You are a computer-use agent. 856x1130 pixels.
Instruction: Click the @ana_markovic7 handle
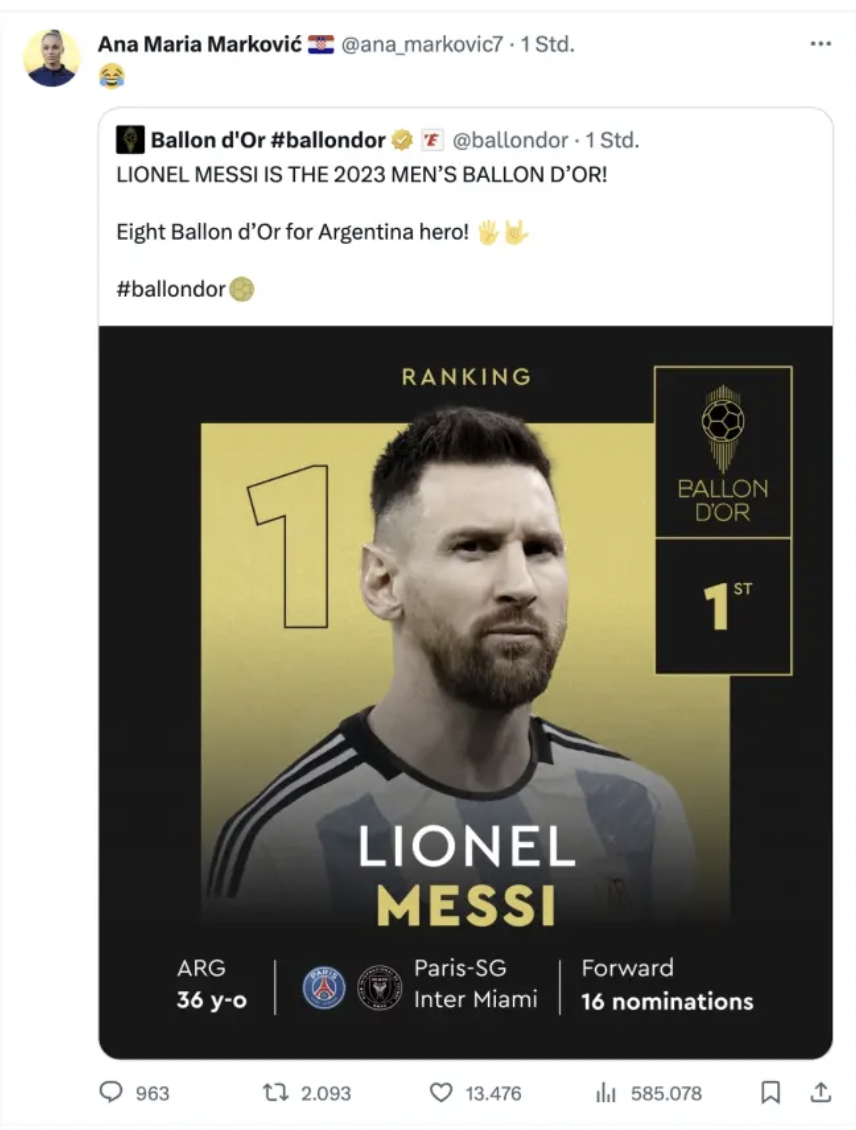(423, 44)
